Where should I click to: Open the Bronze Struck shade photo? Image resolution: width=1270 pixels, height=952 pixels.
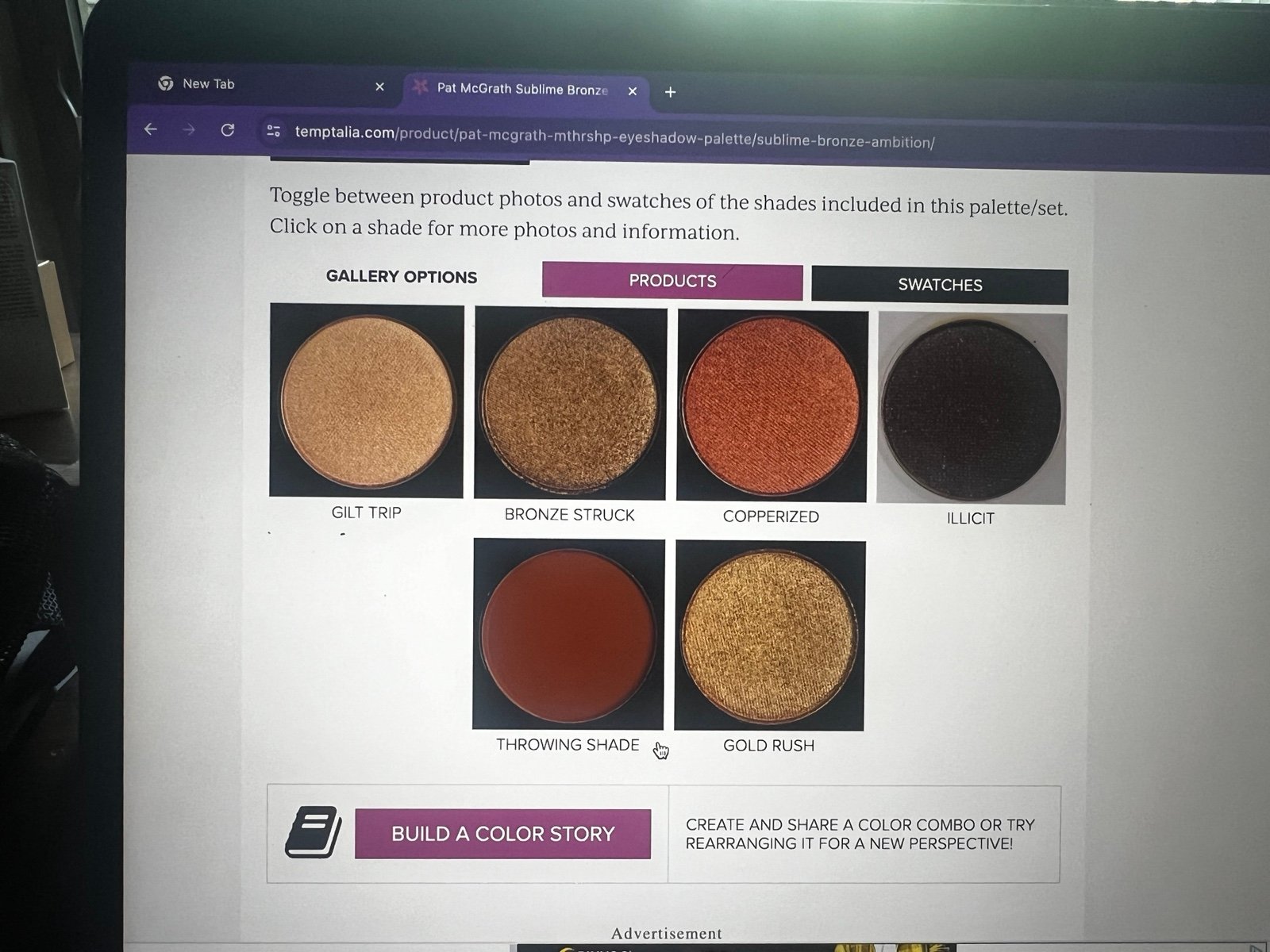point(570,403)
